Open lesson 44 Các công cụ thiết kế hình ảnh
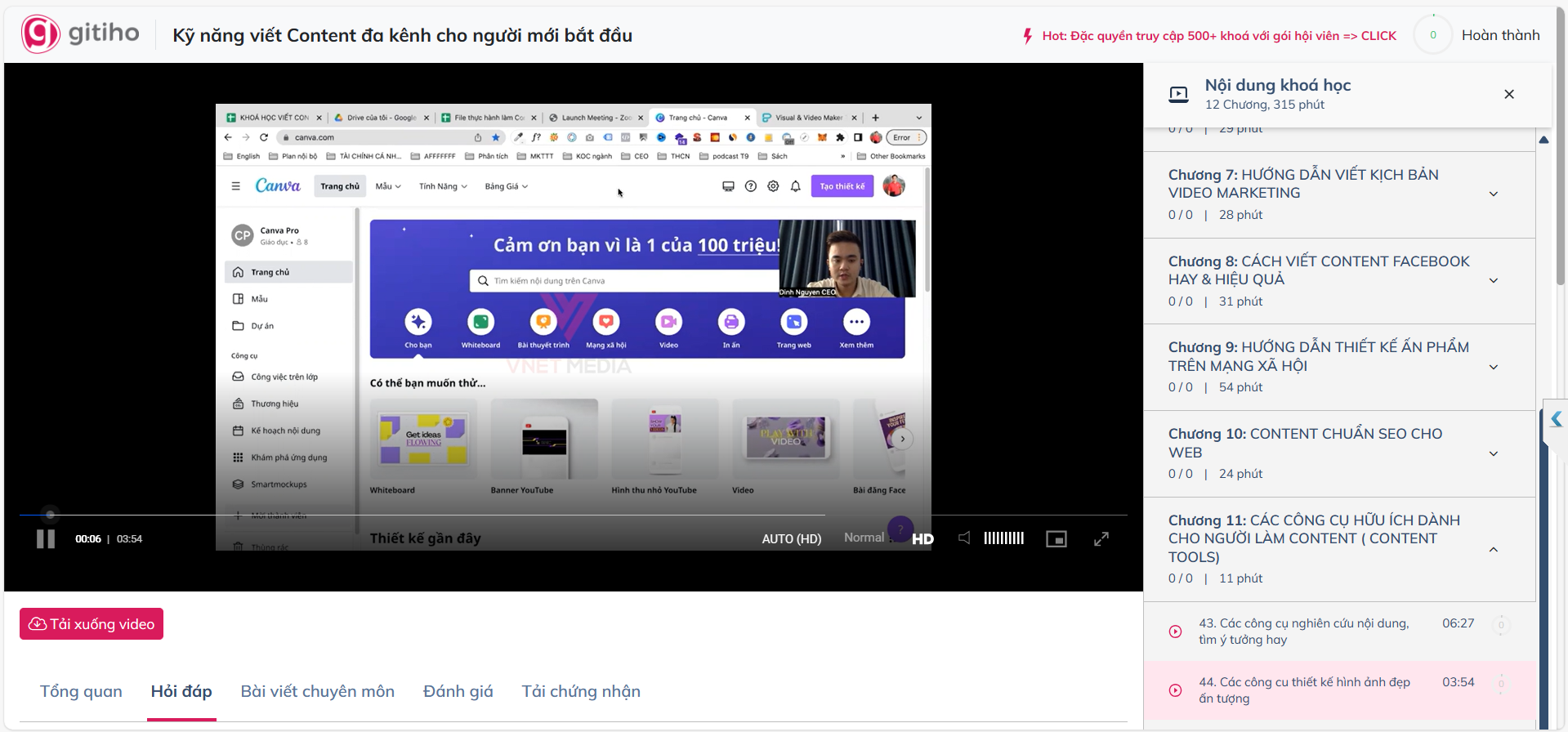This screenshot has height=732, width=1568. tap(1304, 690)
